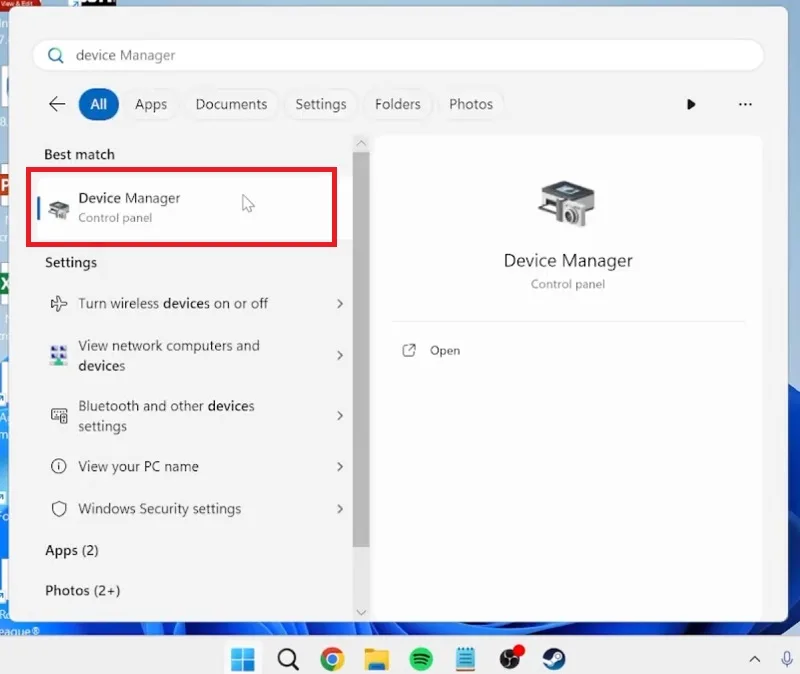Click large Device Manager icon in preview pane

pos(567,204)
